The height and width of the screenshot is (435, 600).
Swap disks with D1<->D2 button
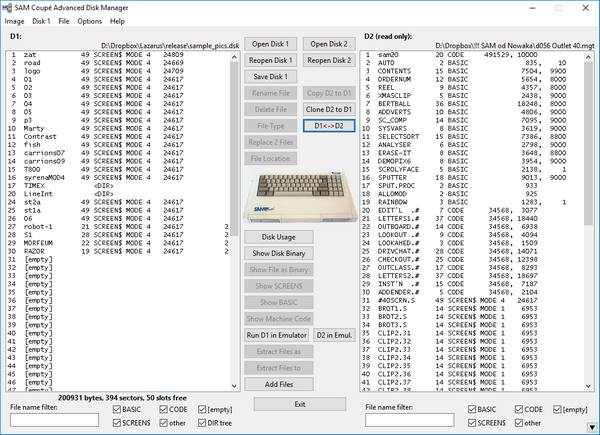[x=329, y=126]
